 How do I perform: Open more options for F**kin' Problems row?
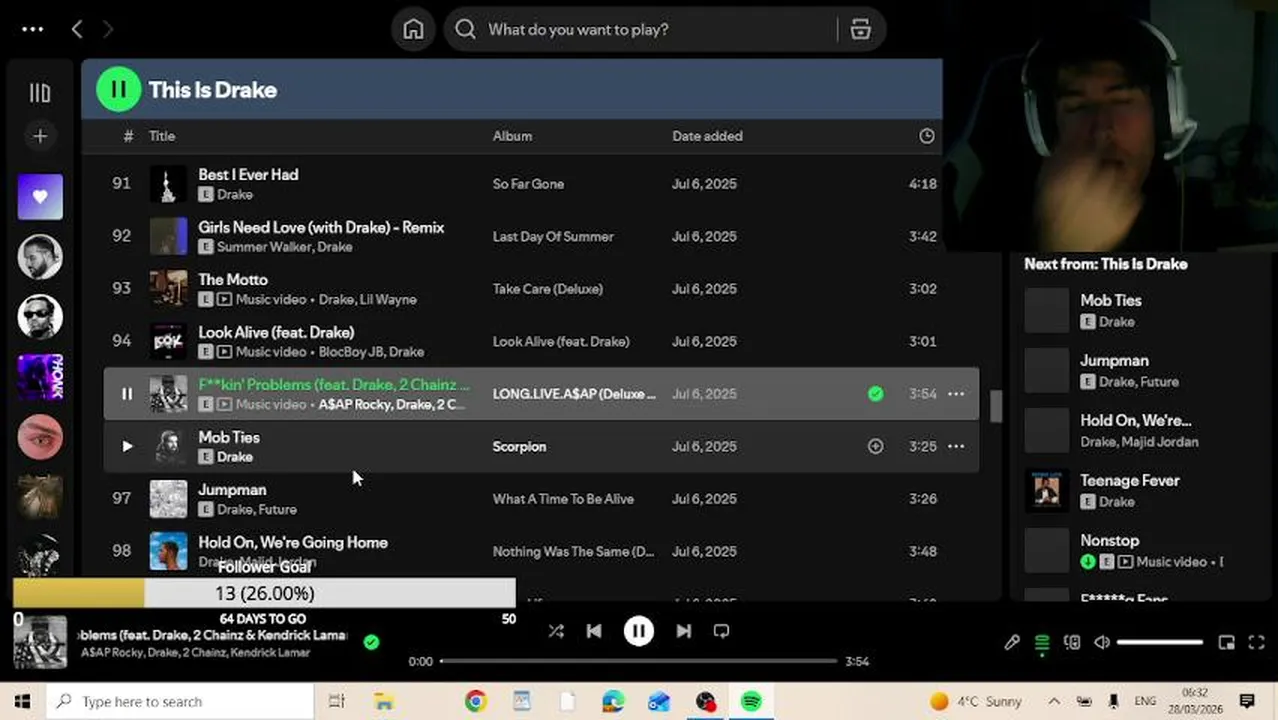point(956,394)
